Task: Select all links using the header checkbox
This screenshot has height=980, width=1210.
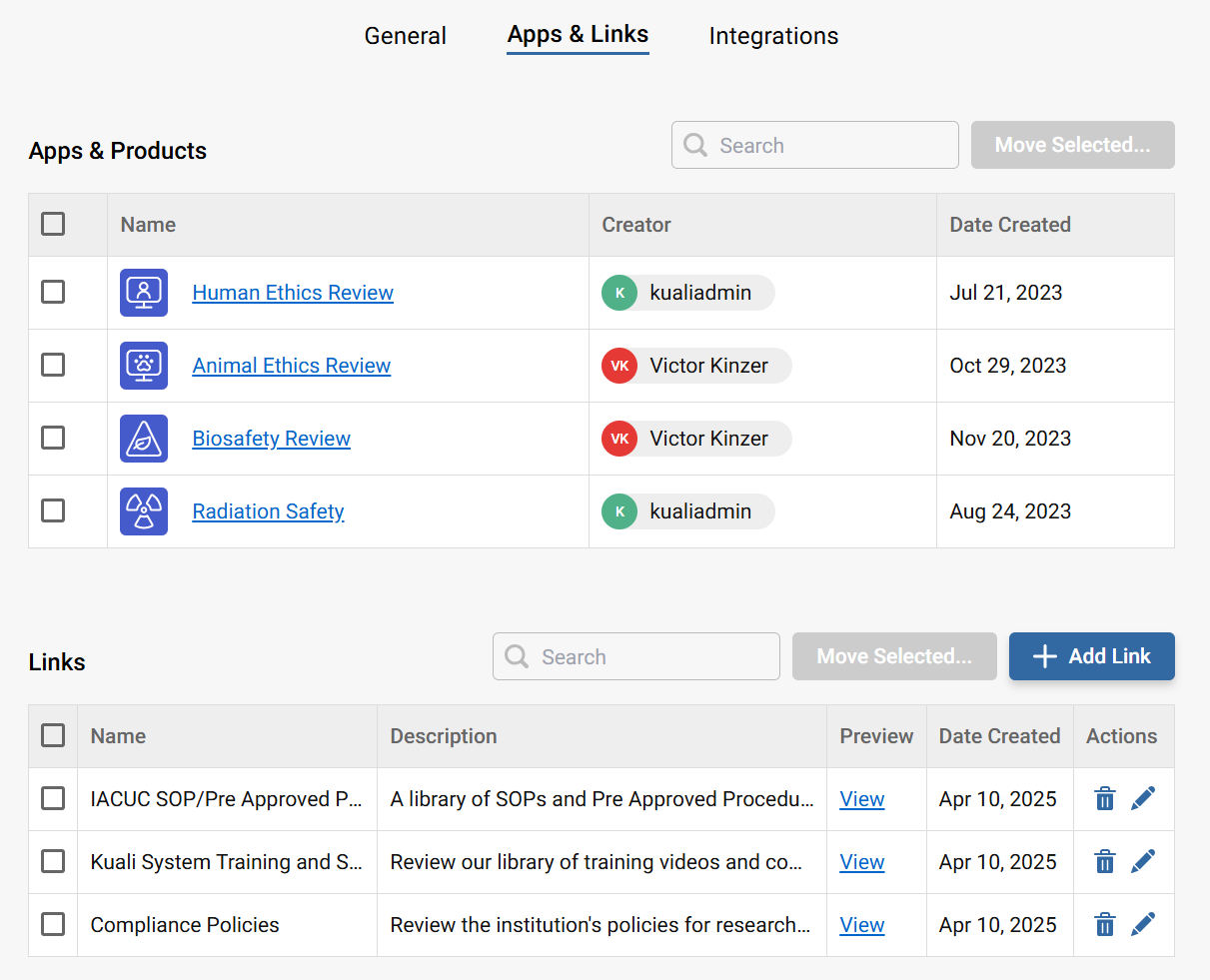Action: click(53, 735)
